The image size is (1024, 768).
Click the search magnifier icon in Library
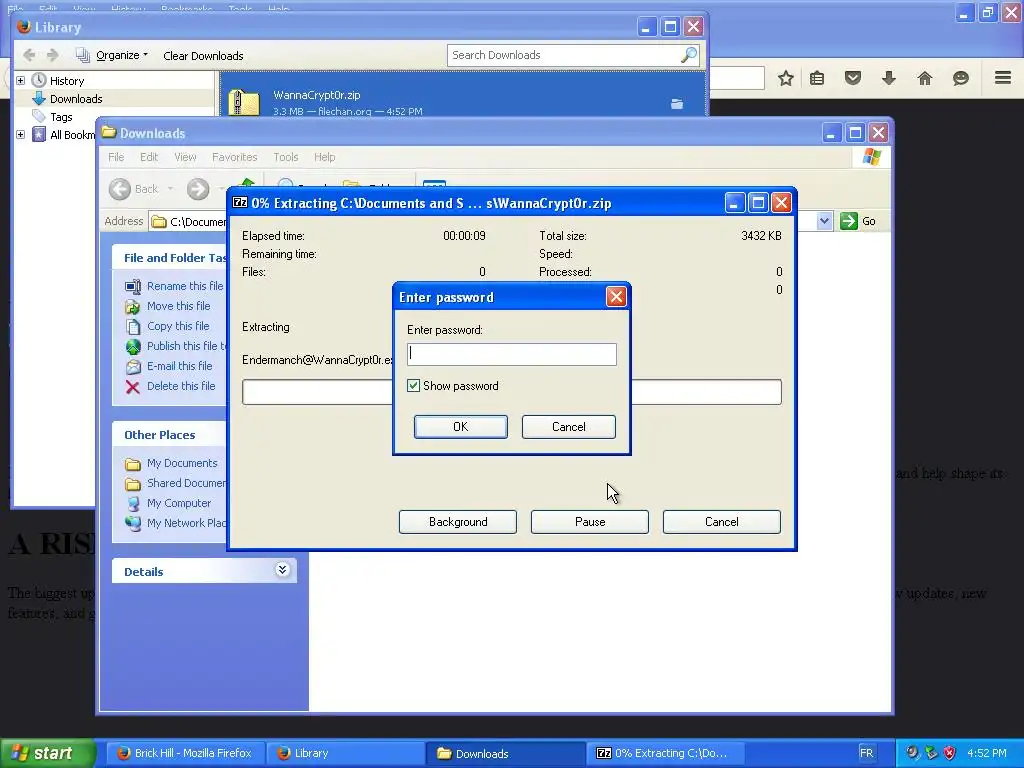(x=689, y=55)
